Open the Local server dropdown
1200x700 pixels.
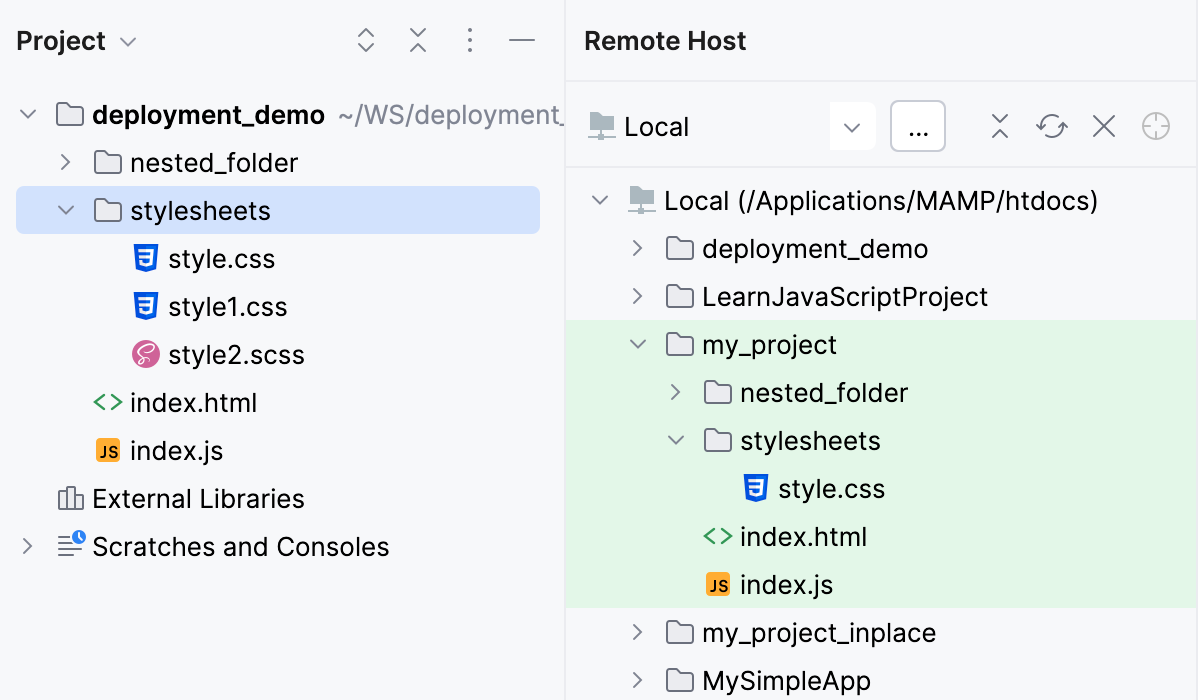point(852,127)
